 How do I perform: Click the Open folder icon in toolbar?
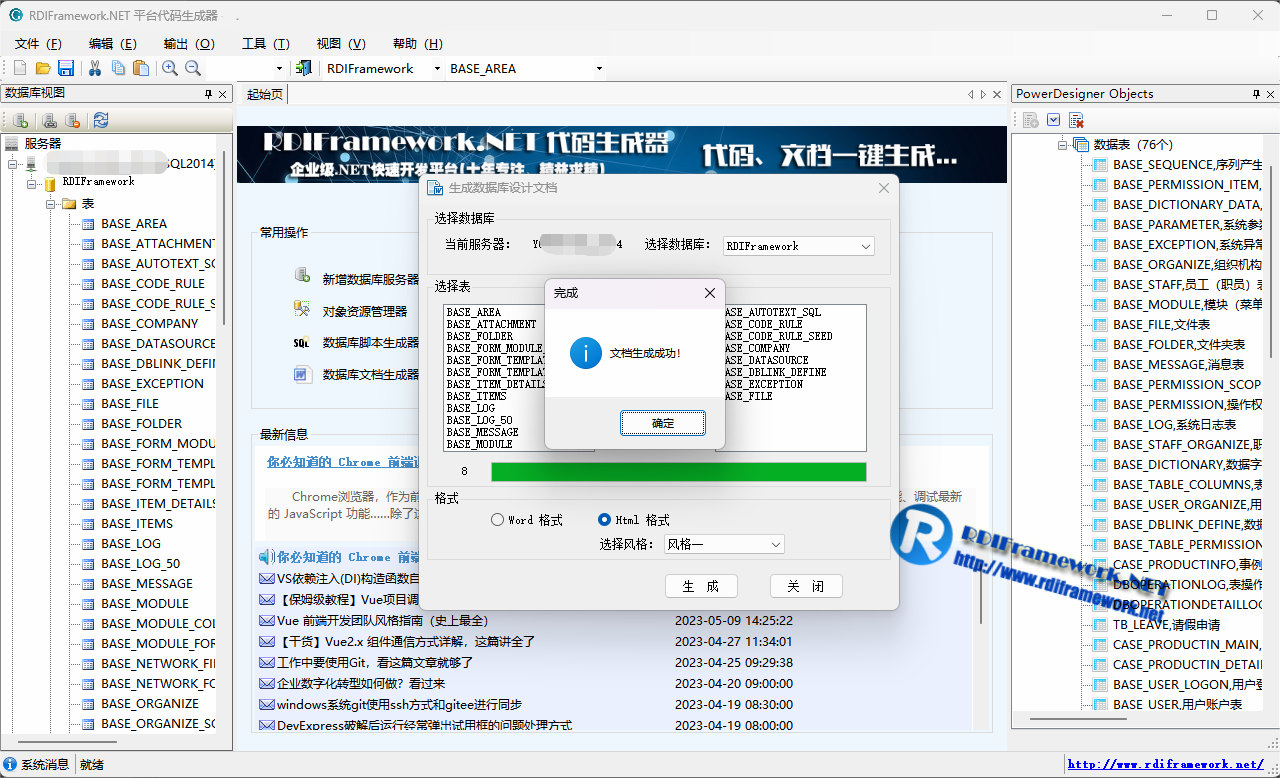43,68
